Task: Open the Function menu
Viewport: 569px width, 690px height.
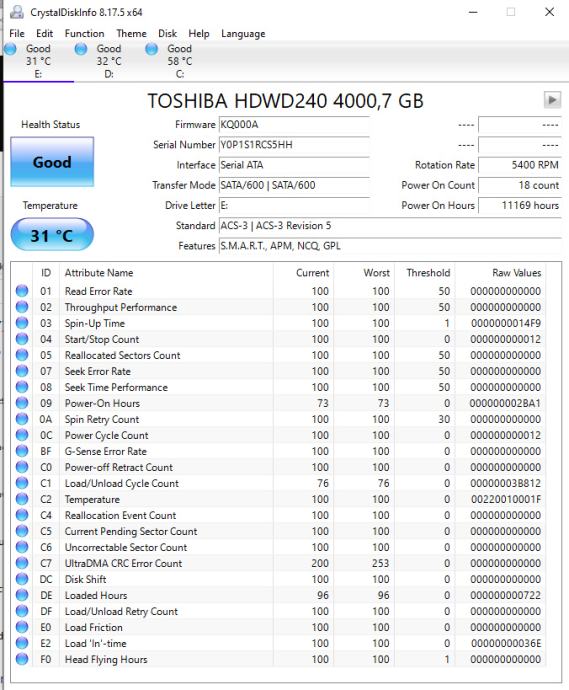Action: tap(84, 33)
